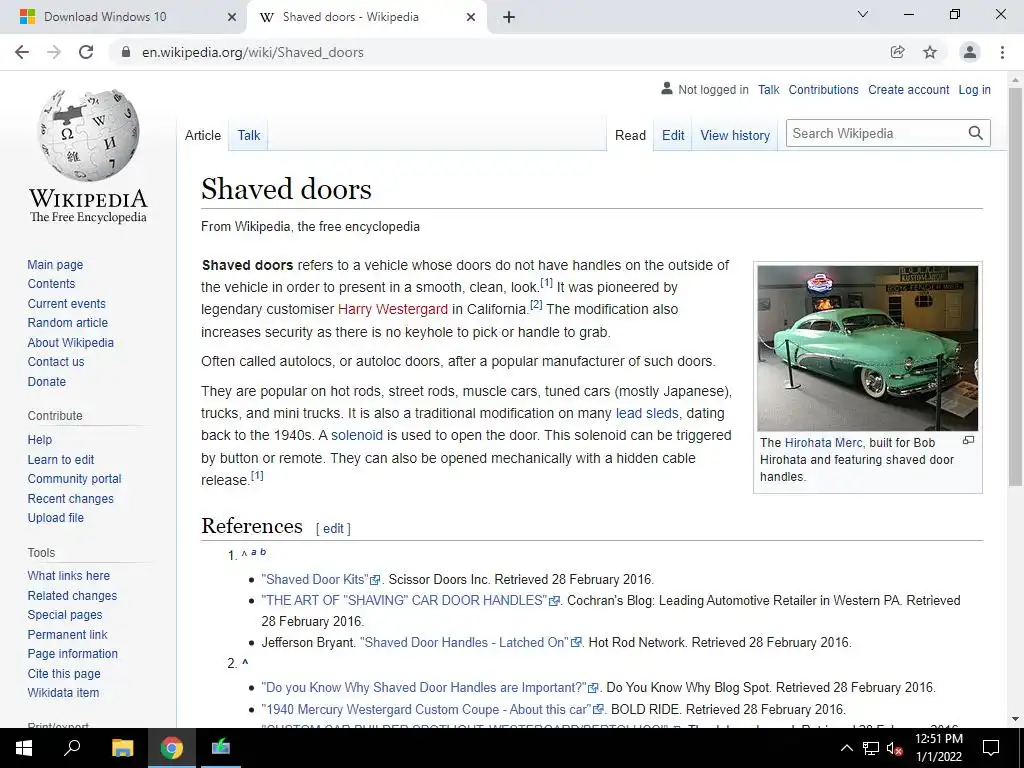1024x768 pixels.
Task: Click the browser forward arrow
Action: click(x=54, y=52)
